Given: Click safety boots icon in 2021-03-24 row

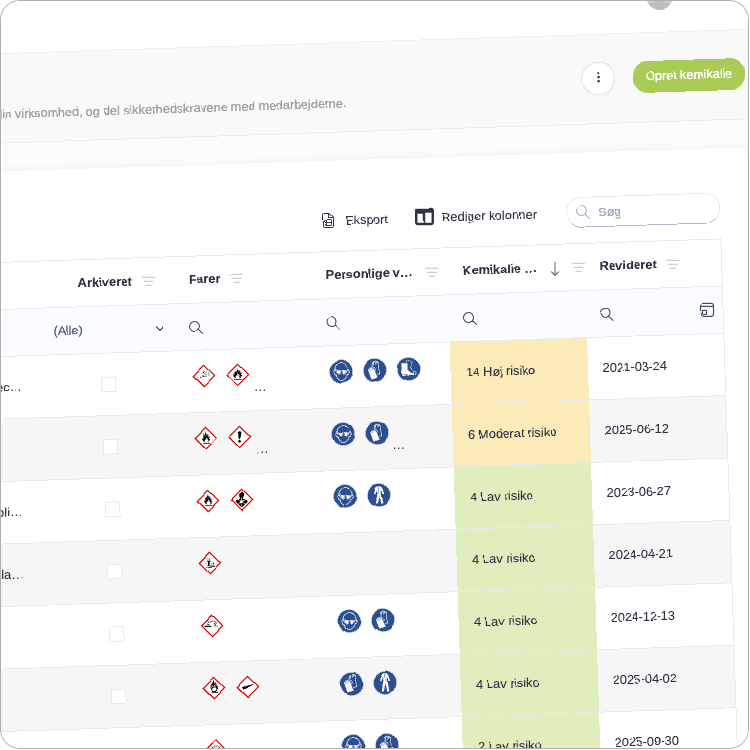Looking at the screenshot, I should pos(408,369).
